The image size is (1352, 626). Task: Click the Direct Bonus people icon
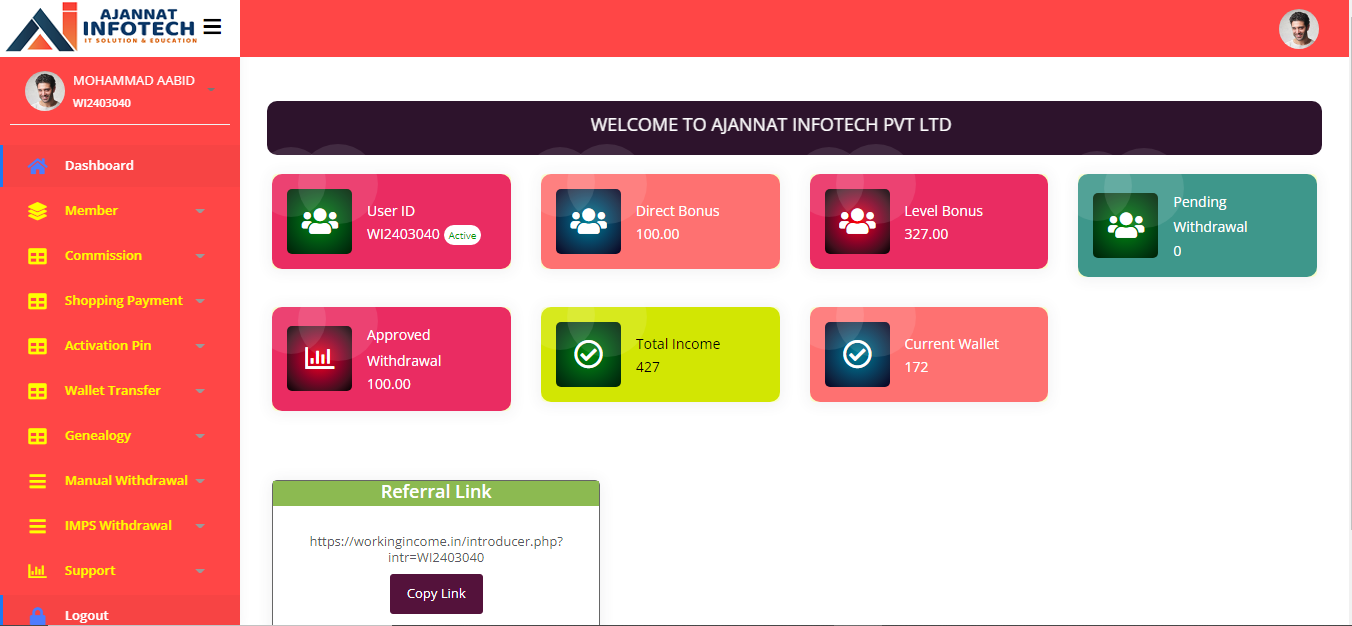point(588,221)
